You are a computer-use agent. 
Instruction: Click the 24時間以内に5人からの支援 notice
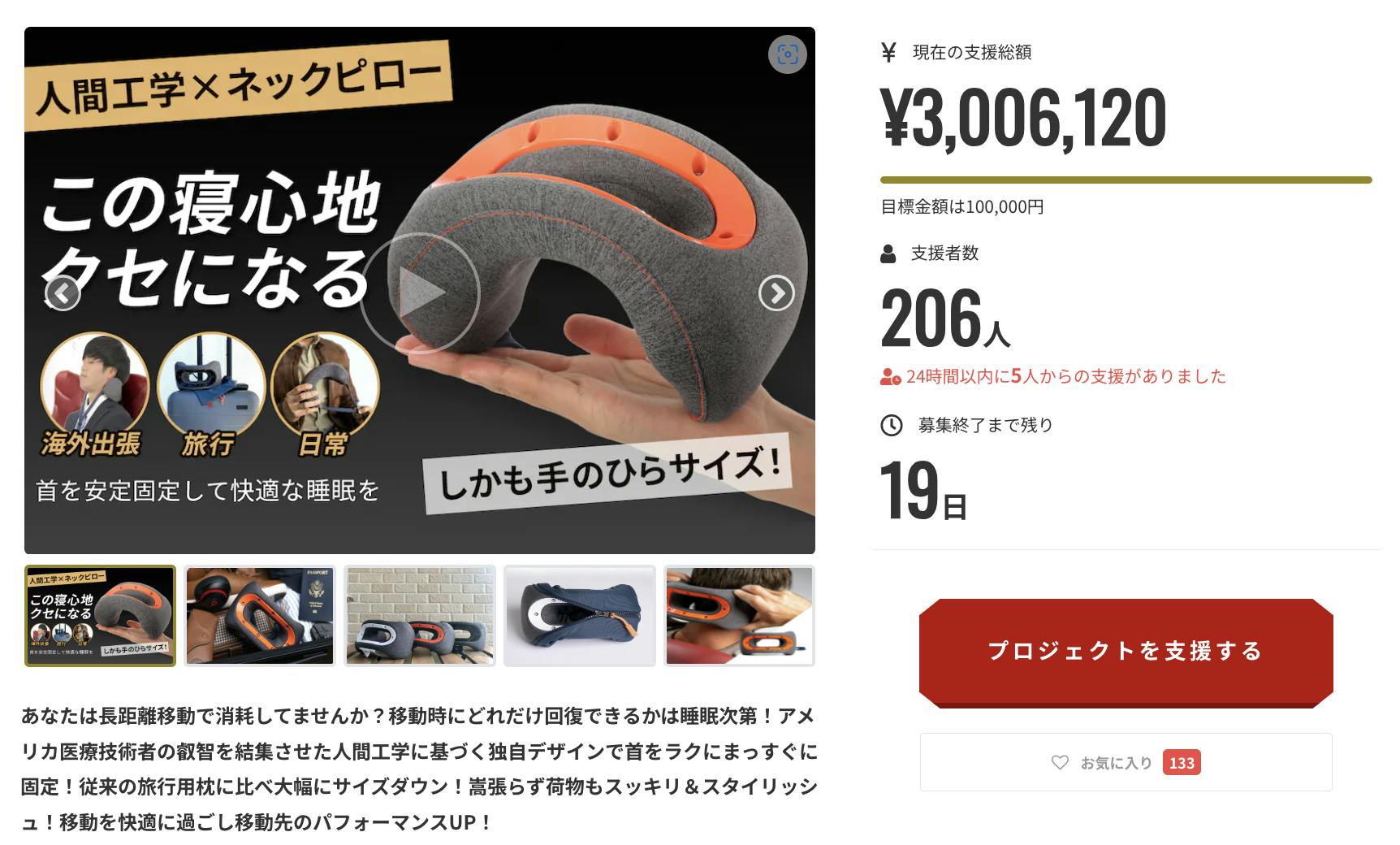point(1066,376)
